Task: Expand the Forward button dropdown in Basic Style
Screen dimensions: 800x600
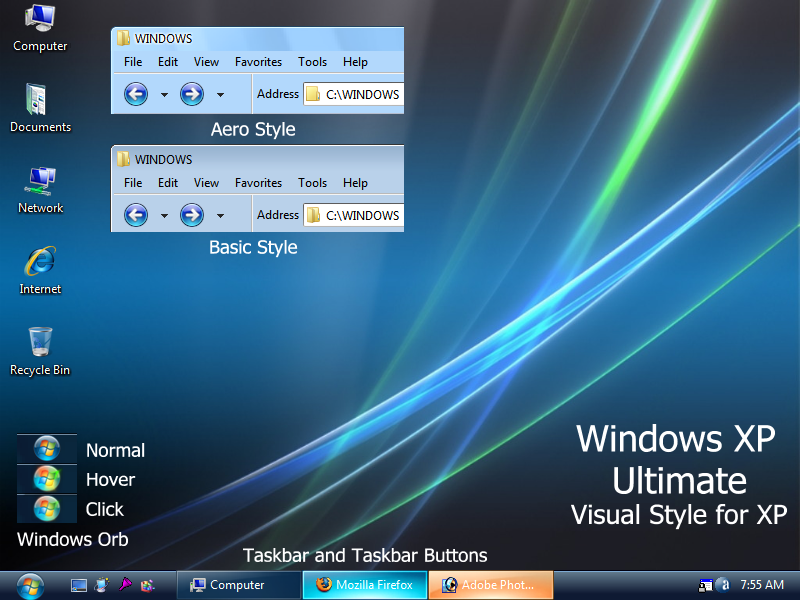Action: [220, 214]
